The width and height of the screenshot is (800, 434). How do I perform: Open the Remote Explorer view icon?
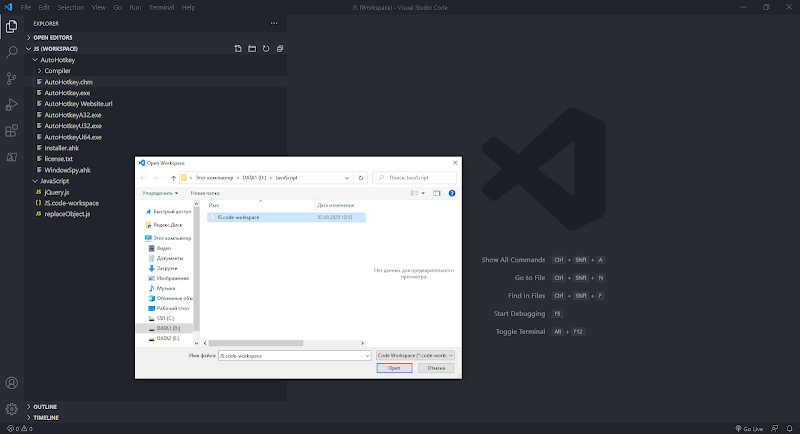11,157
